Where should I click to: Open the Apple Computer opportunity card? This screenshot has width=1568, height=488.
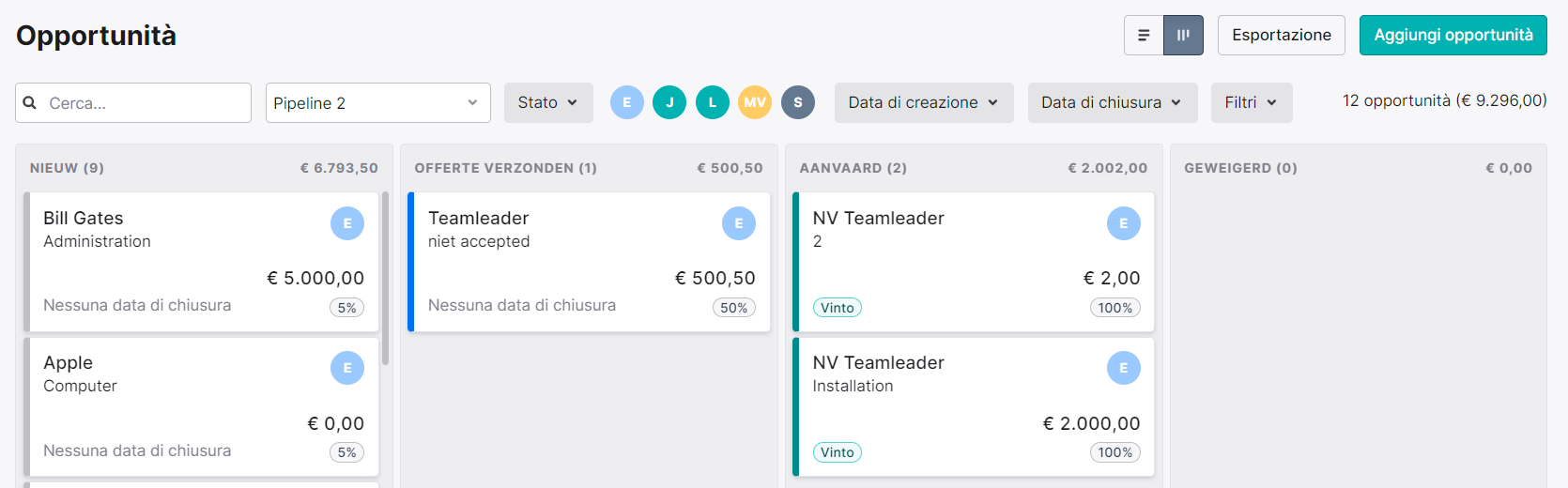(201, 407)
